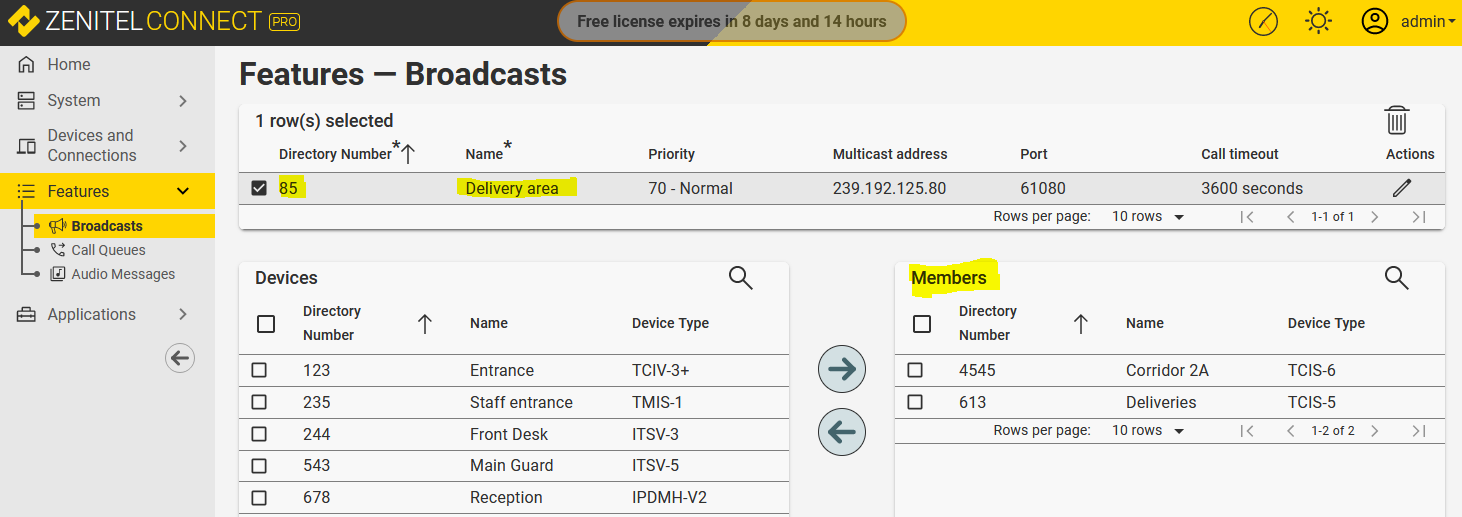
Task: Remove selected members with left arrow
Action: pyautogui.click(x=842, y=432)
